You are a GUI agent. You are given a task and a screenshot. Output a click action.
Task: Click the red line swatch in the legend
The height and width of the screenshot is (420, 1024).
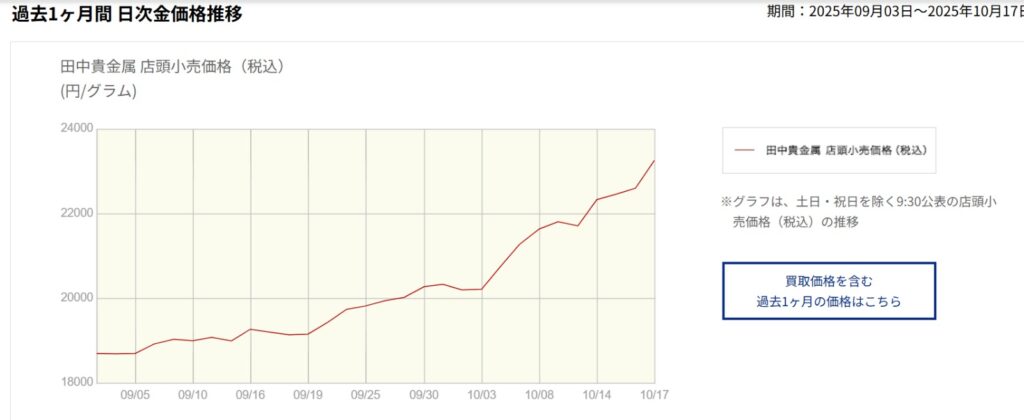744,150
